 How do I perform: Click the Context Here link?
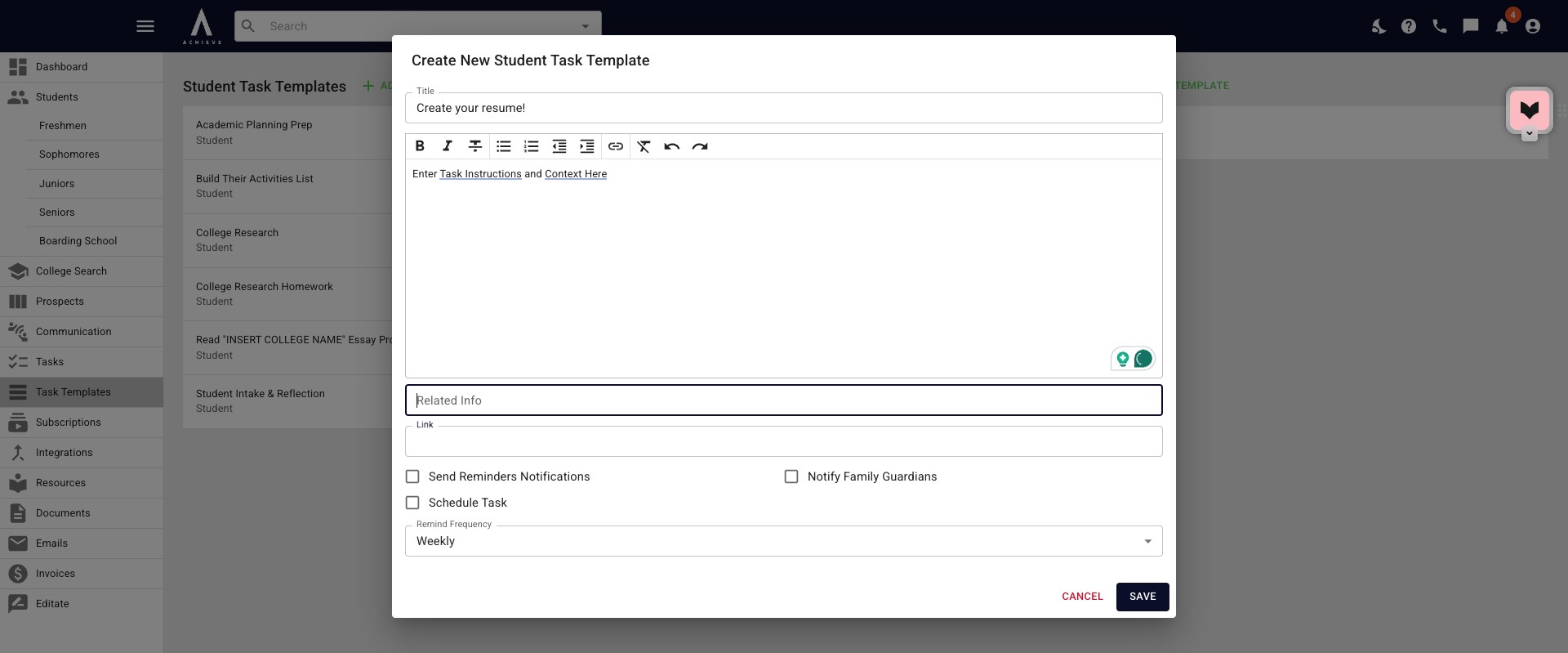576,174
